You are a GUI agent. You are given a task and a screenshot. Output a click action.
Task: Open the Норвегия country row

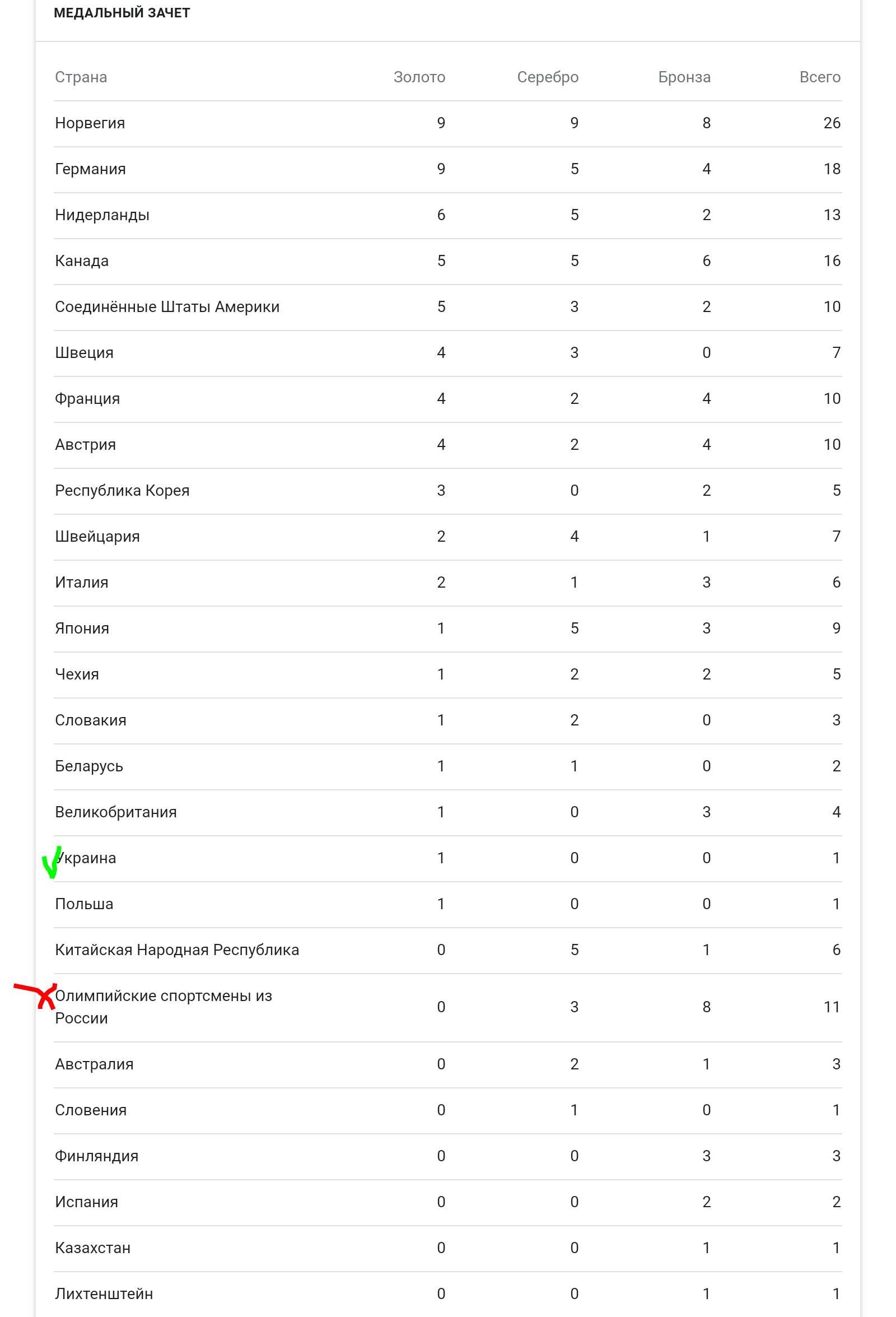pyautogui.click(x=90, y=123)
